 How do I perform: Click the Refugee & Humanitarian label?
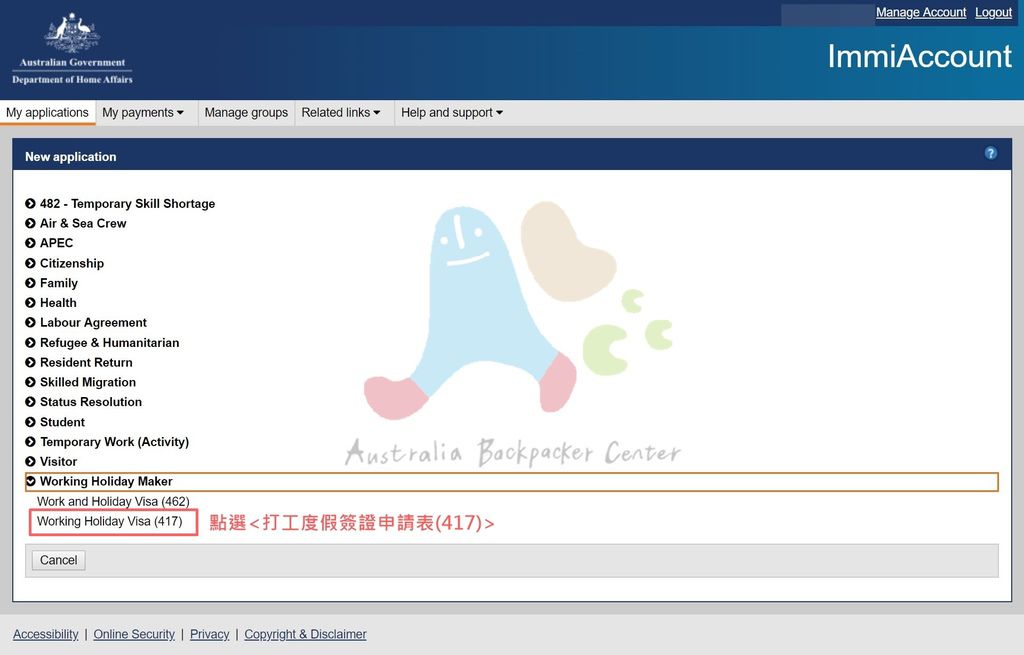pos(110,343)
